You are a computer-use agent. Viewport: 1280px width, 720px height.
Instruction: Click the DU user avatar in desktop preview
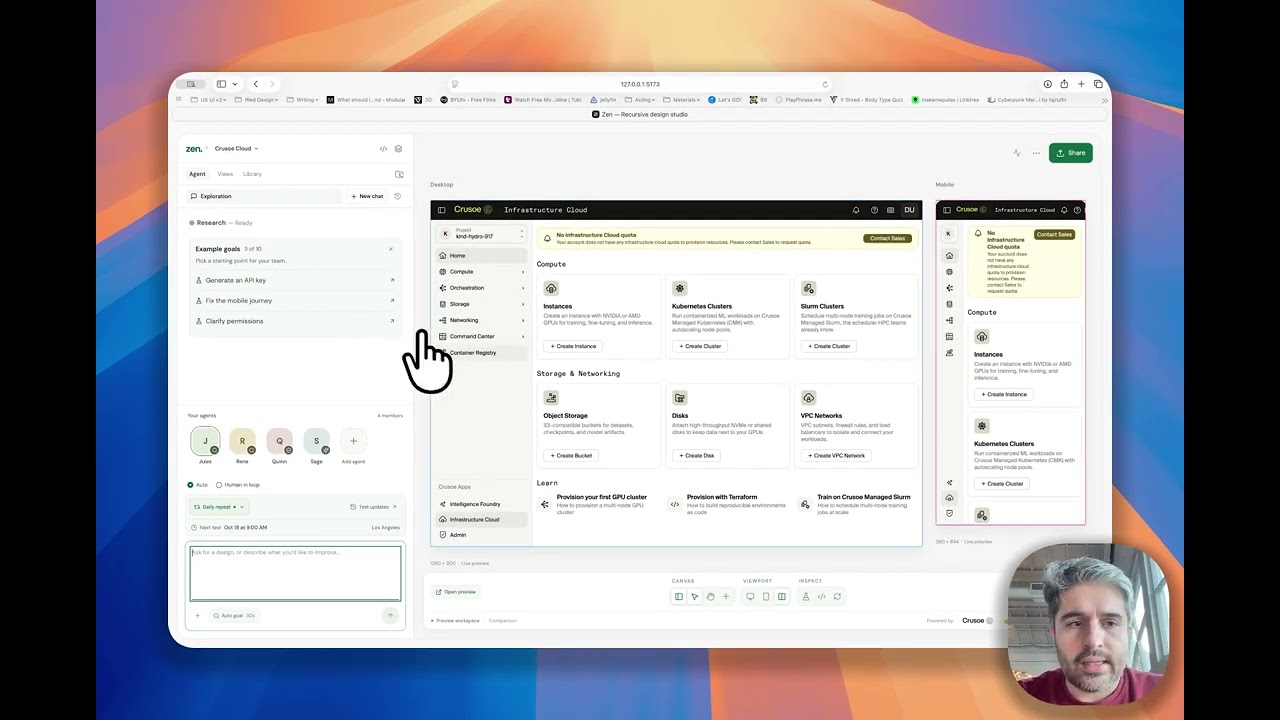[x=909, y=210]
